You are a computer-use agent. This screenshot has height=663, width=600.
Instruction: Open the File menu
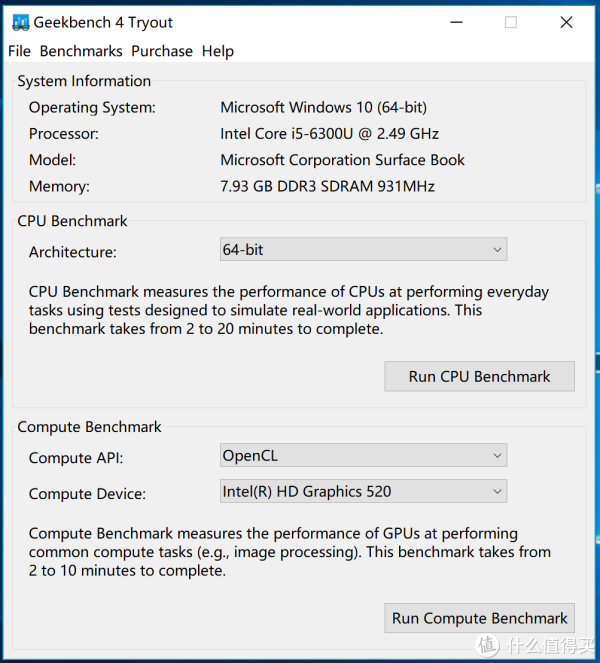click(19, 51)
